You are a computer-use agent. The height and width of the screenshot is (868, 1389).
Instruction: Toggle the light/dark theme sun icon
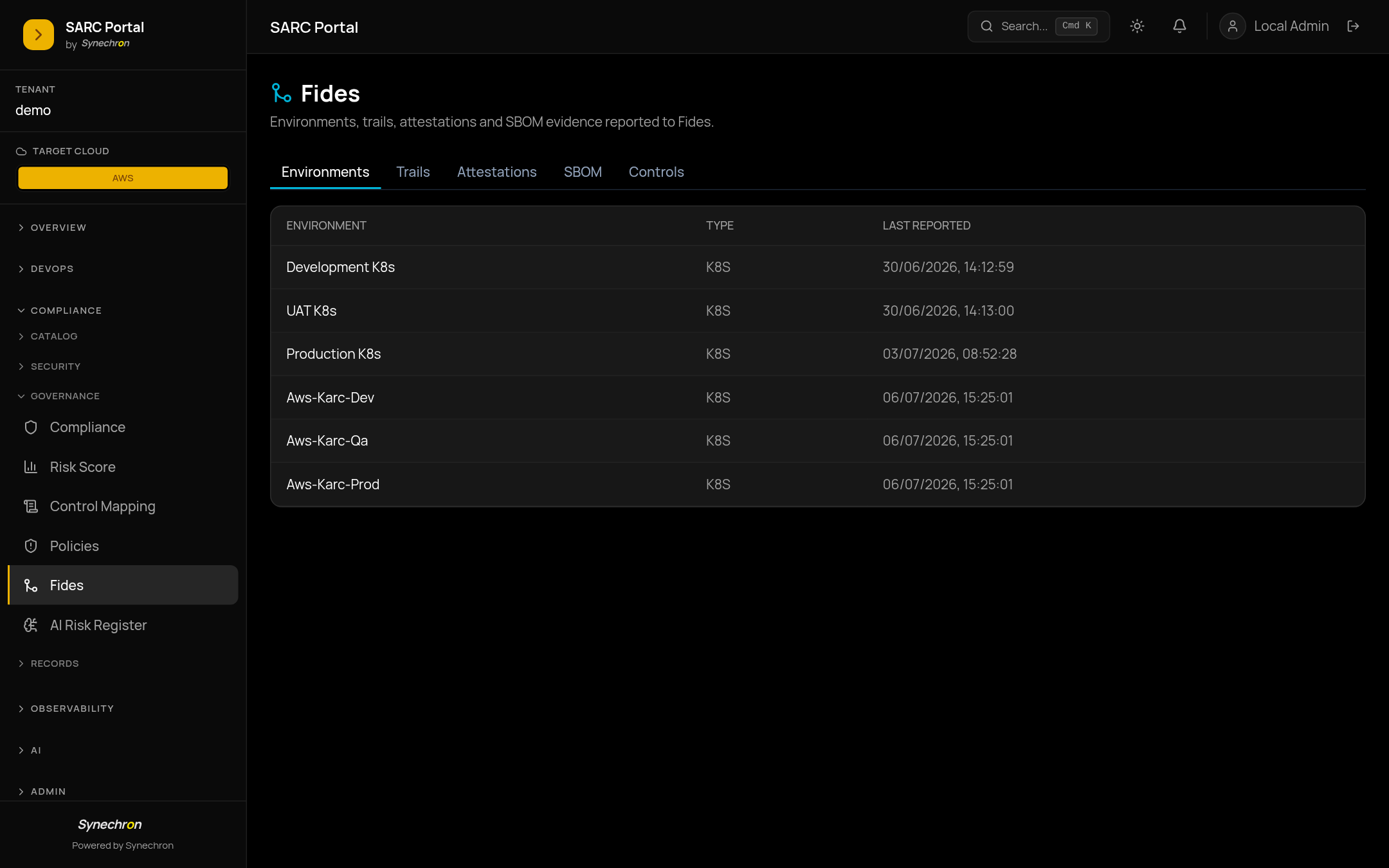(x=1137, y=26)
